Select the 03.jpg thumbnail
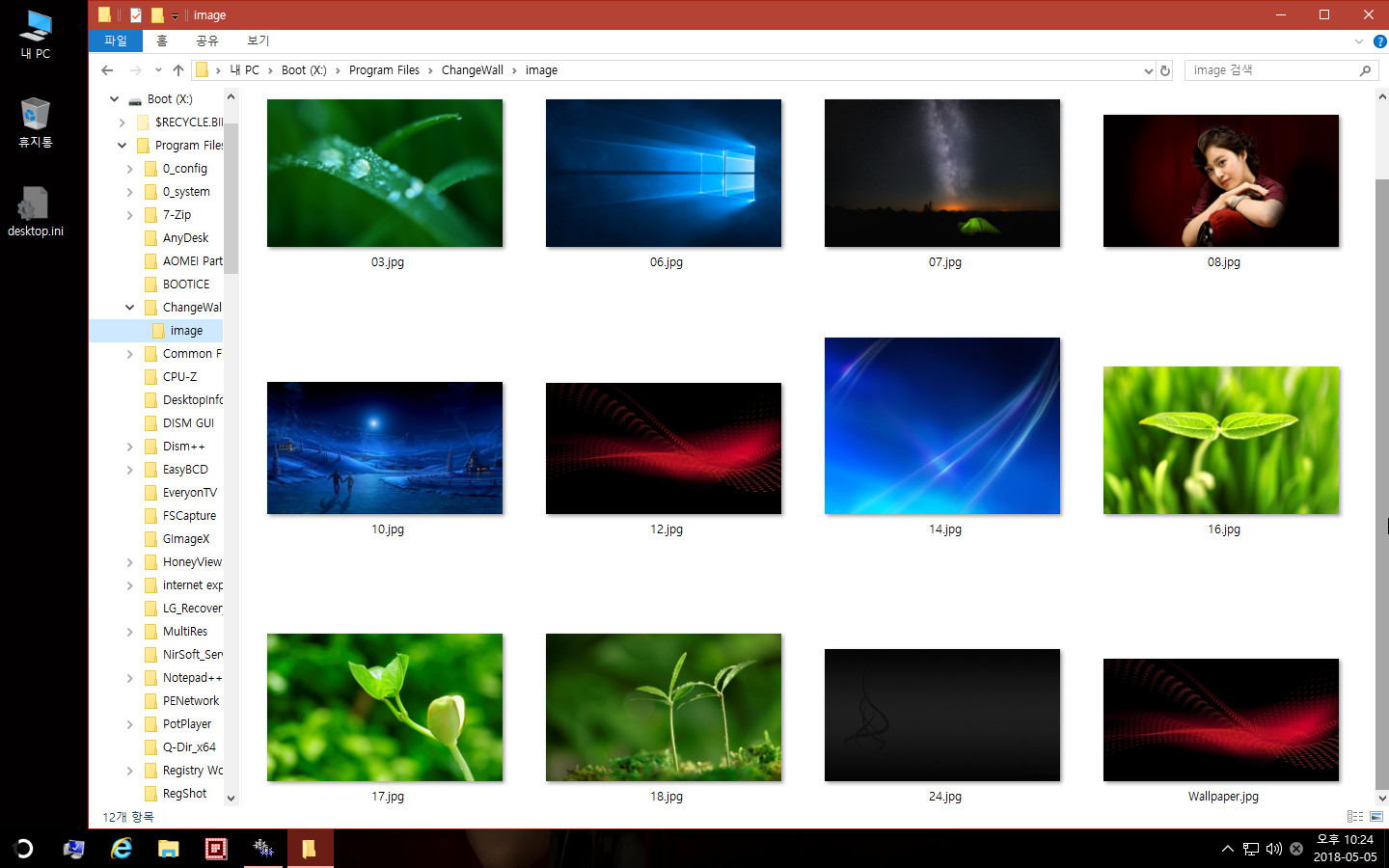1389x868 pixels. pyautogui.click(x=385, y=174)
